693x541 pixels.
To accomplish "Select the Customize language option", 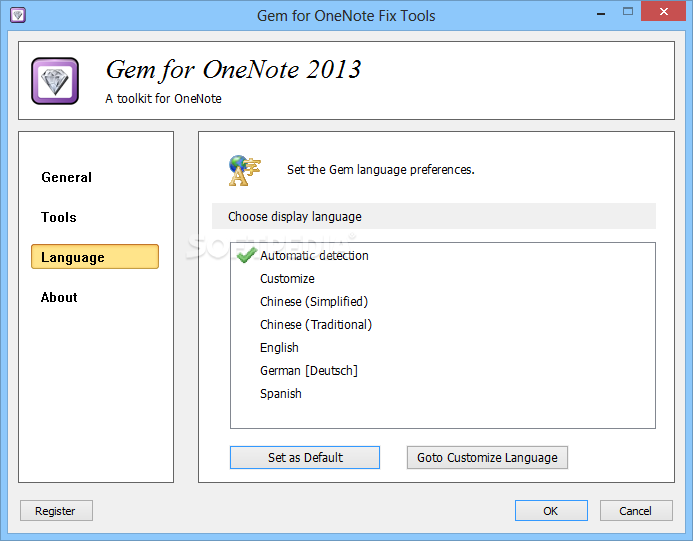I will coord(287,278).
